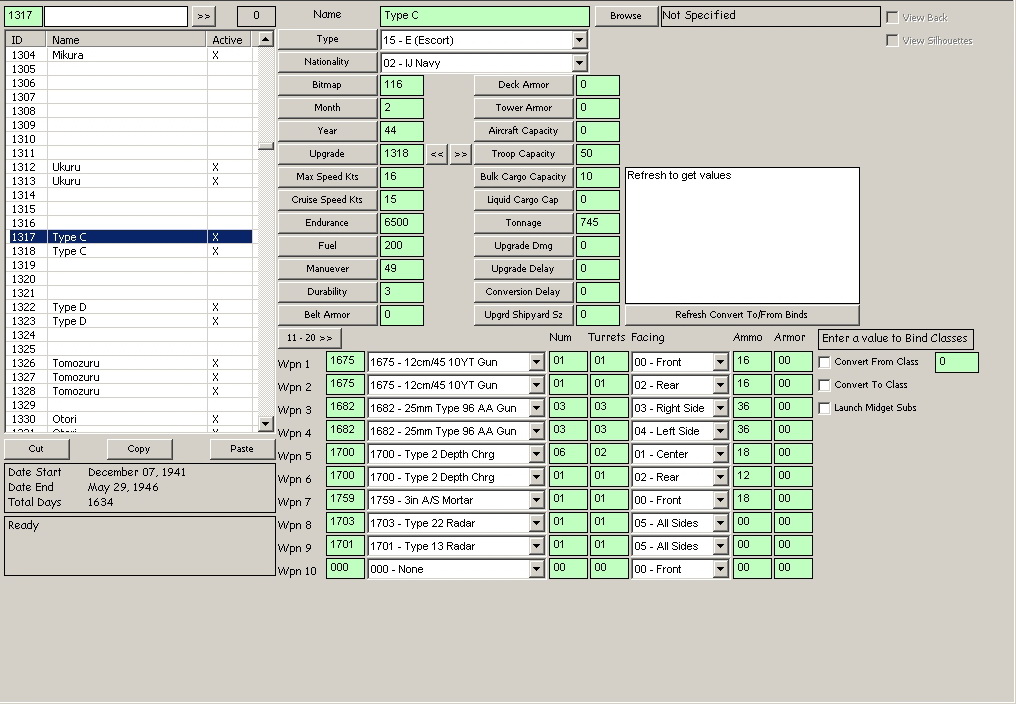Open Wpn 1 weapon dropdown
The image size is (1016, 704).
pos(536,362)
